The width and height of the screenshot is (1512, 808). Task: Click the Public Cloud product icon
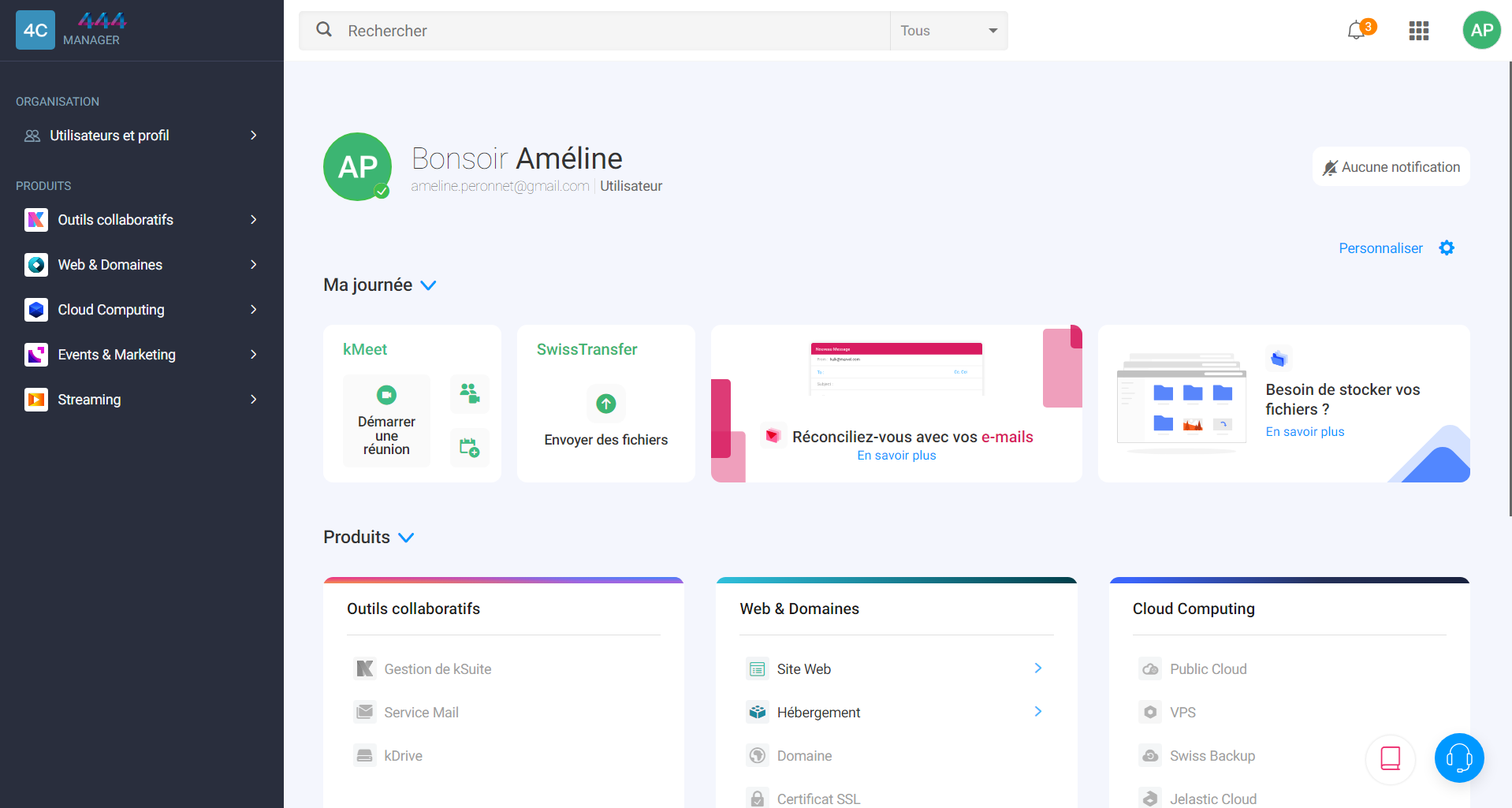pos(1151,669)
